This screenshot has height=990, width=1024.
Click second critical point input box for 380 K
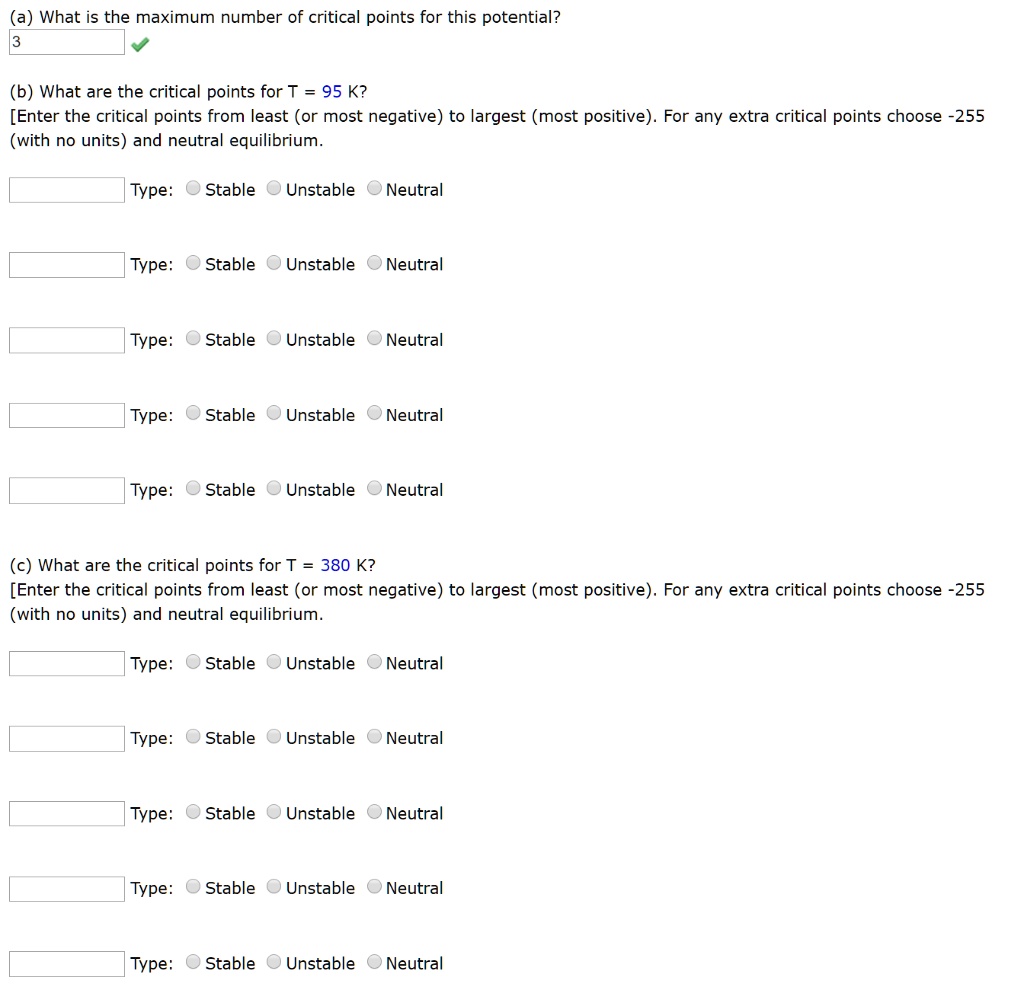click(66, 738)
